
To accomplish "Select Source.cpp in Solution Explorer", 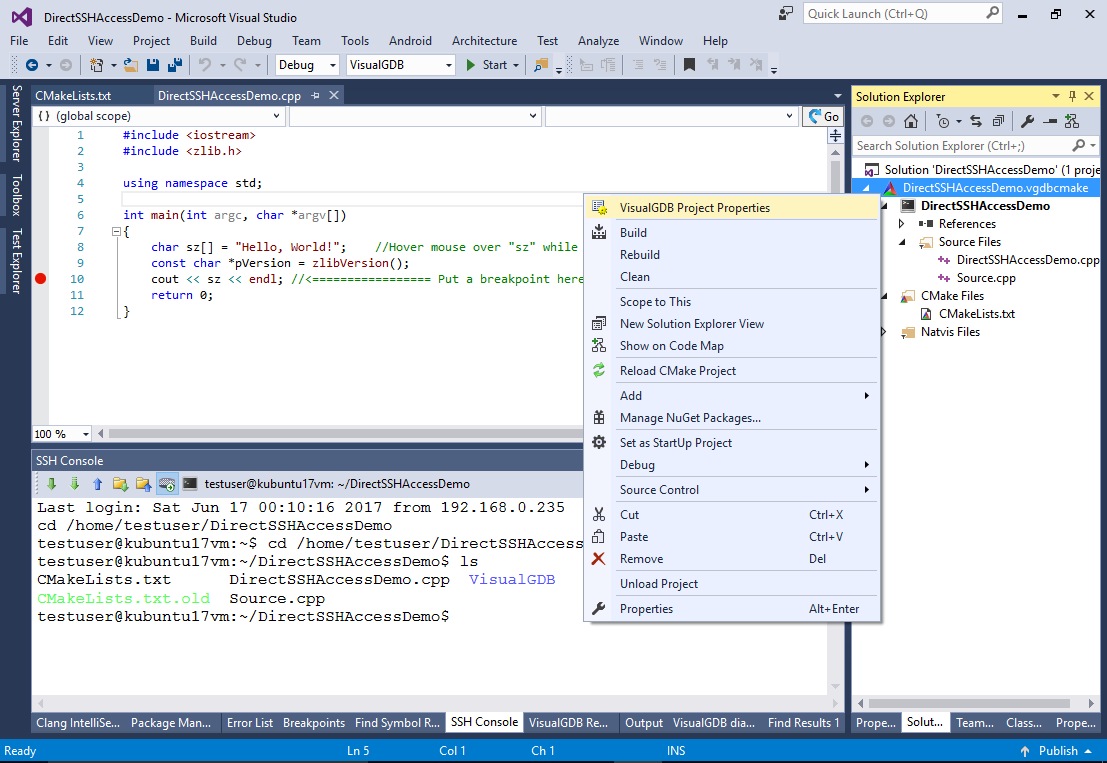I will (x=986, y=278).
